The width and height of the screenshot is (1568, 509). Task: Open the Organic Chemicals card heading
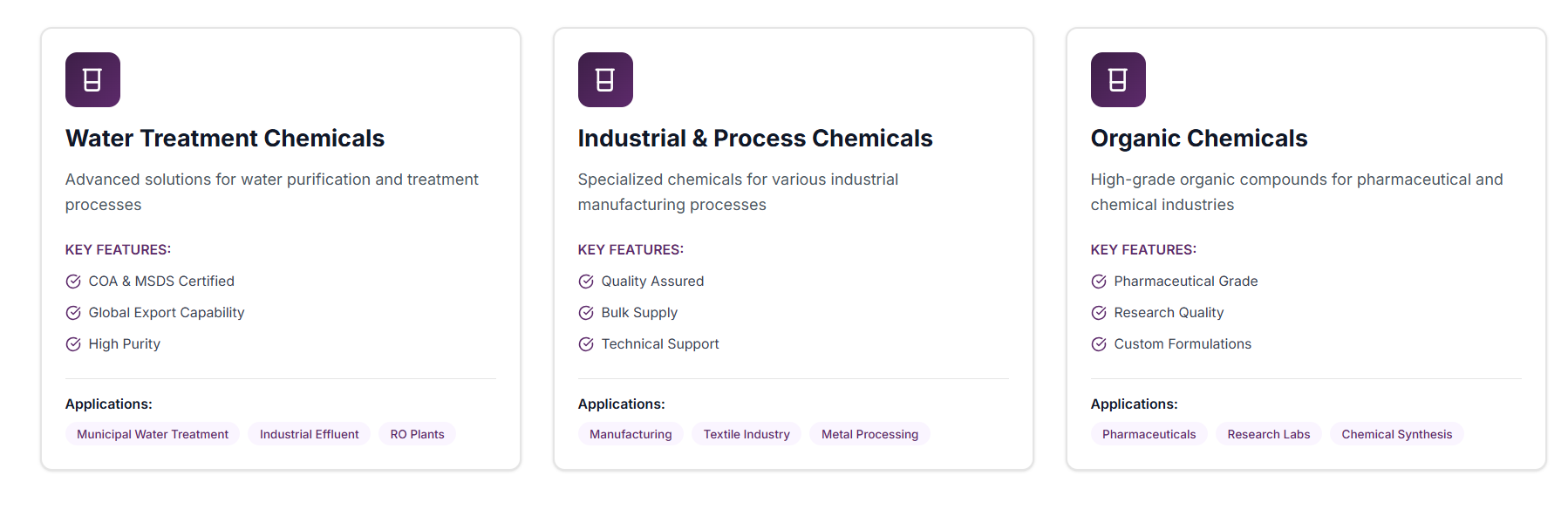[x=1198, y=139]
